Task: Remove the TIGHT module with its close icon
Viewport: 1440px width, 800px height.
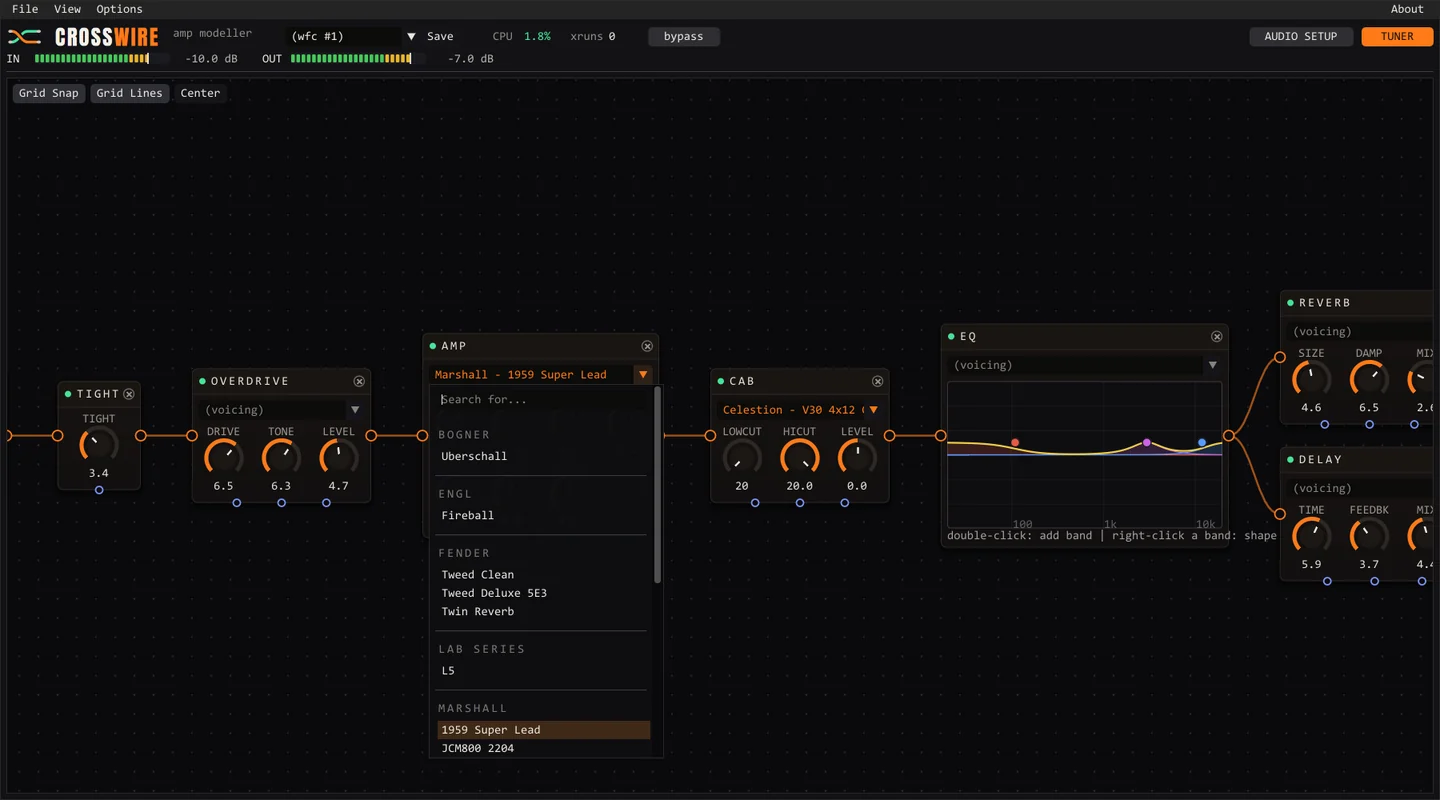Action: [129, 394]
